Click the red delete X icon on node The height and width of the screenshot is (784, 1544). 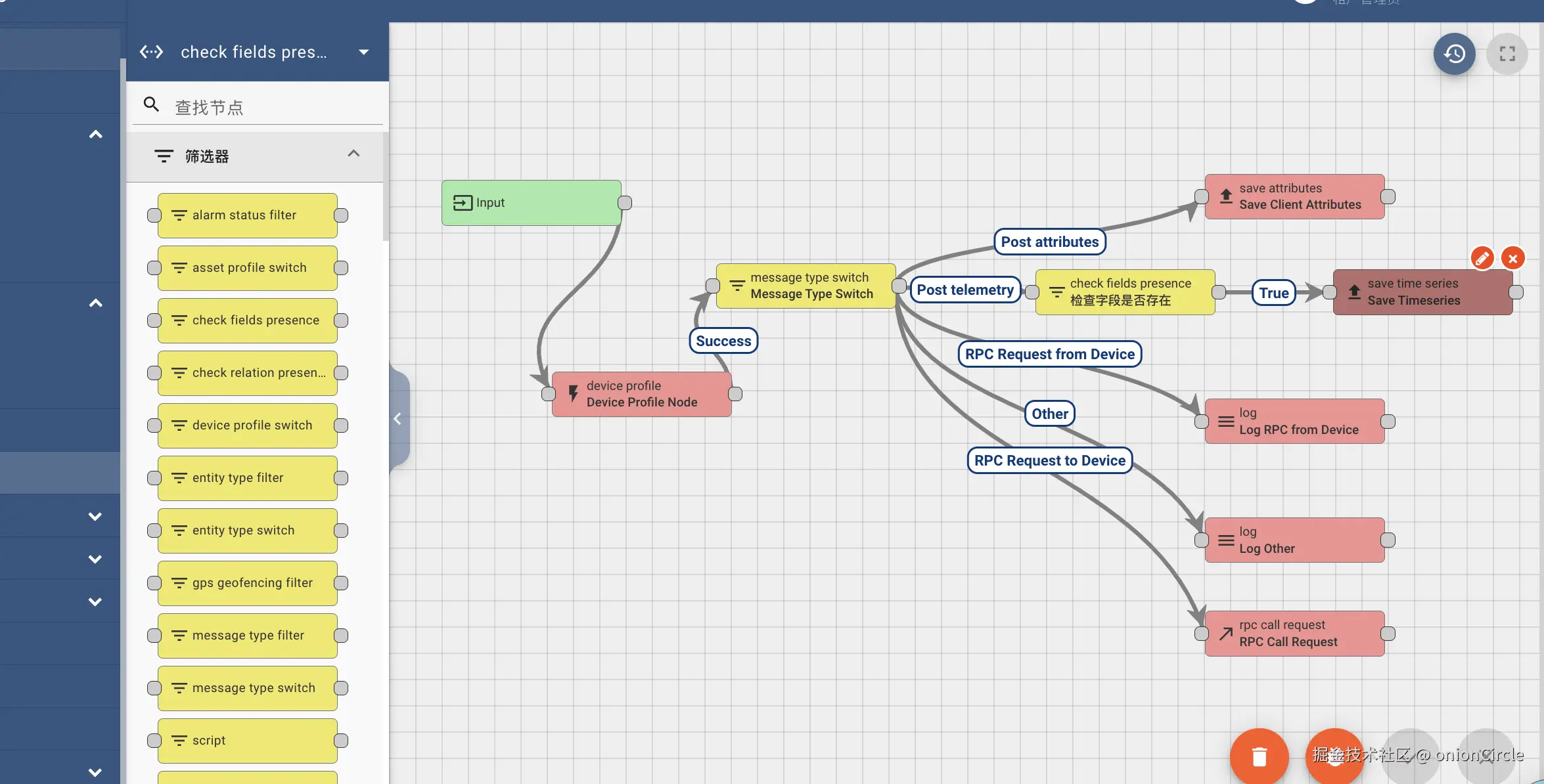[1513, 258]
